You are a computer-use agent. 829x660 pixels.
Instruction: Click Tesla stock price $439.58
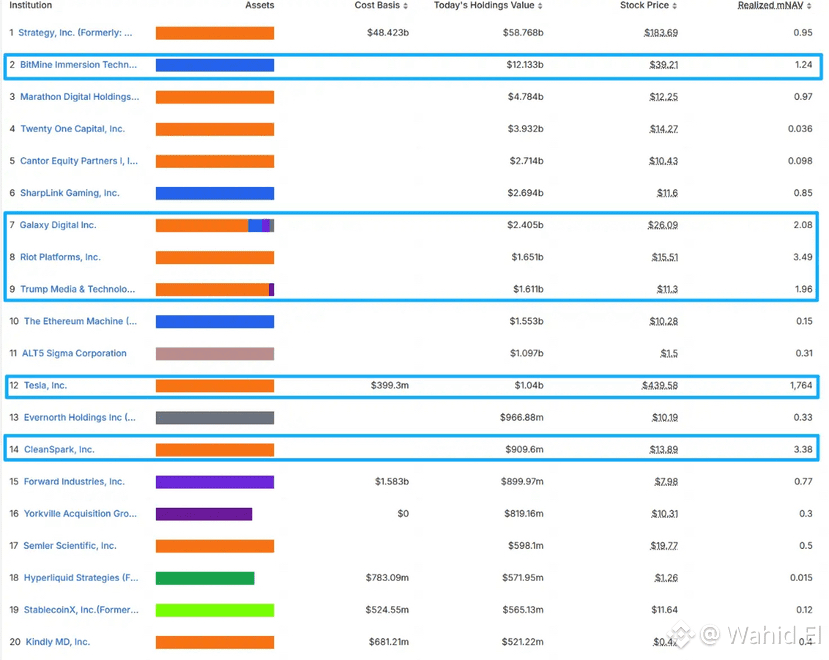[660, 386]
